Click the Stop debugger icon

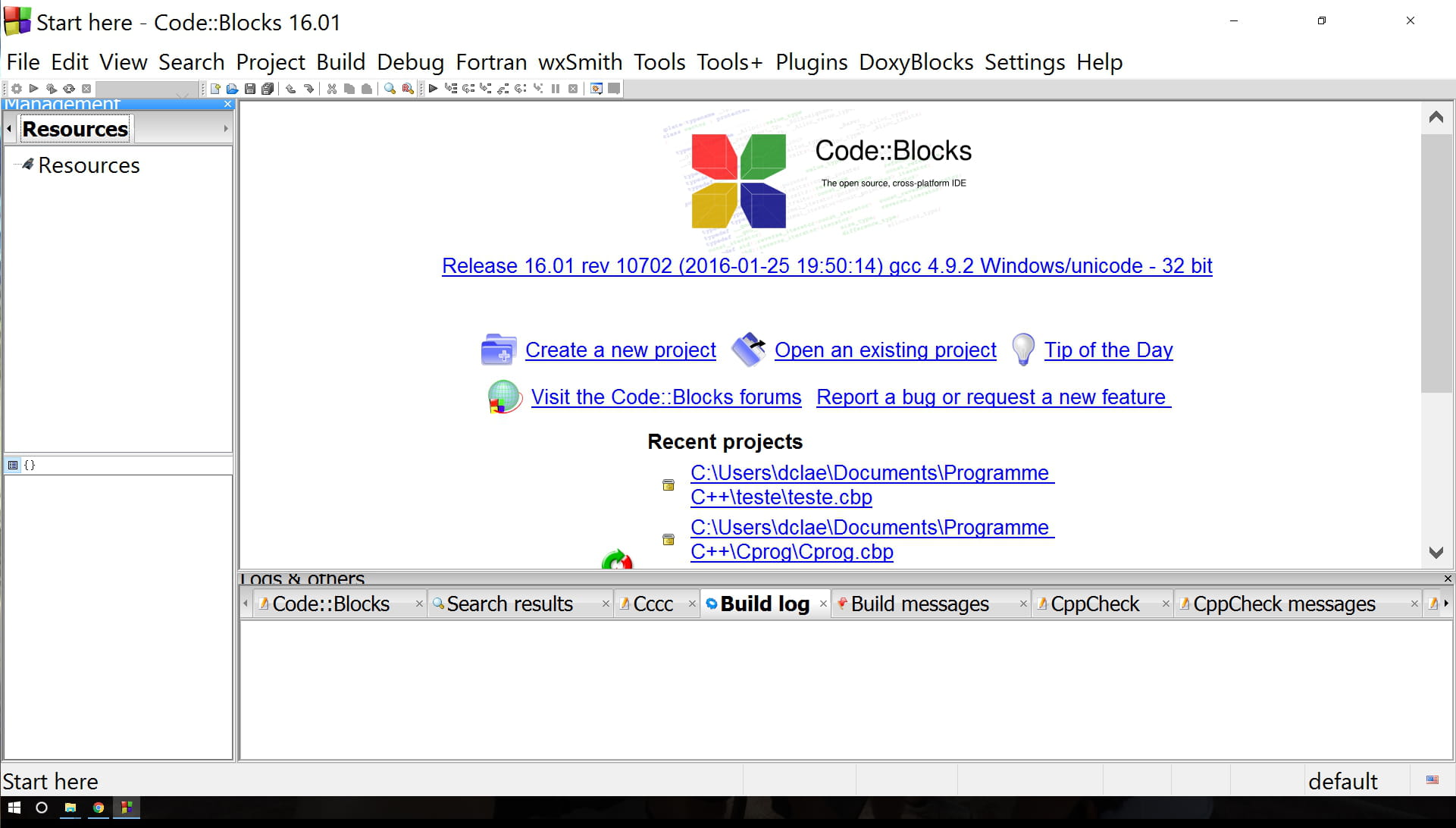coord(573,89)
